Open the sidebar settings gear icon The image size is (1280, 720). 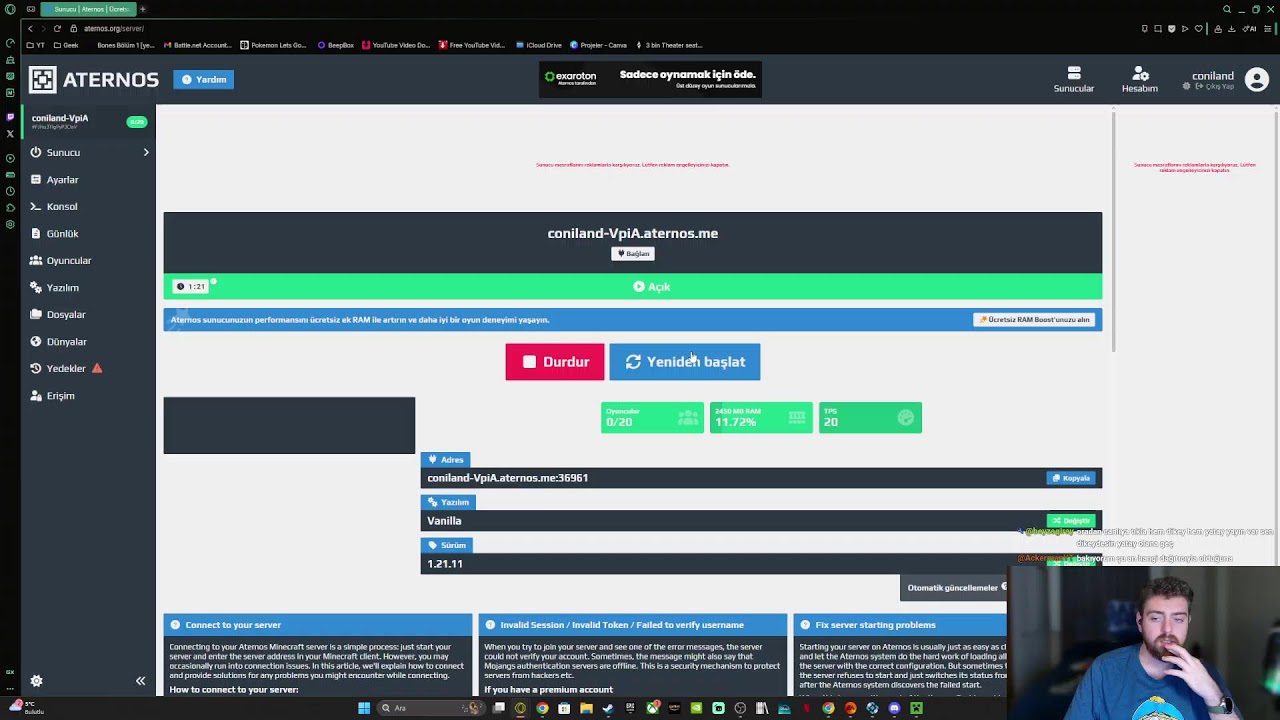tap(36, 681)
